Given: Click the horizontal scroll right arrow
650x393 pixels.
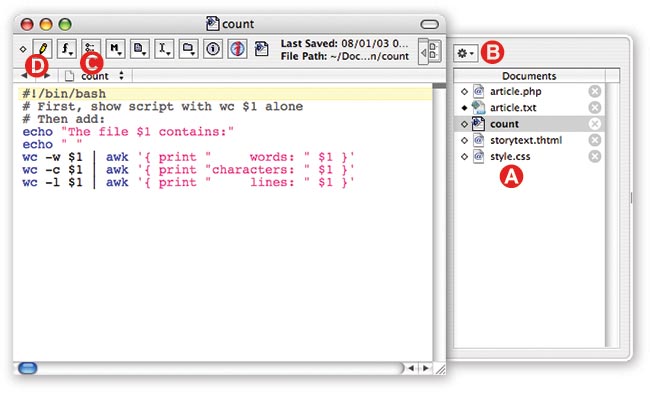Looking at the screenshot, I should point(425,368).
